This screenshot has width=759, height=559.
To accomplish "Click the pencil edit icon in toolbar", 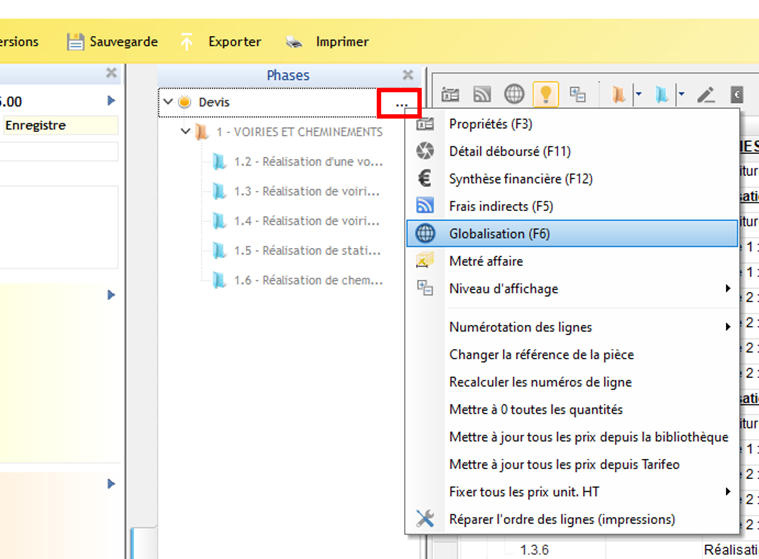I will coord(706,95).
